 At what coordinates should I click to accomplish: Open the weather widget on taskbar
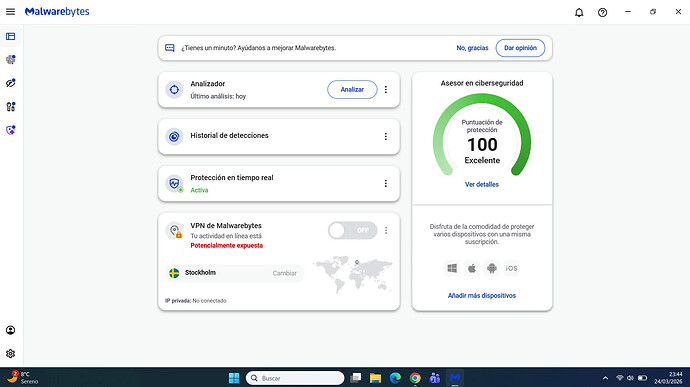[23, 378]
